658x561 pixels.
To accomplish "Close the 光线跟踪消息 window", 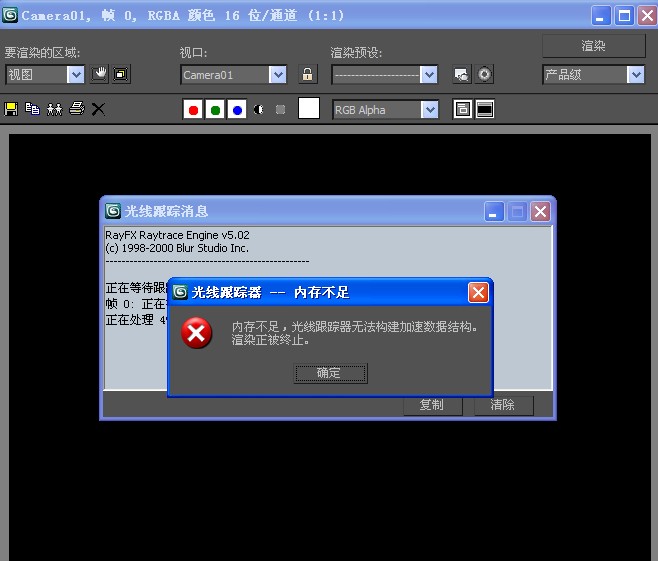I will tap(540, 211).
